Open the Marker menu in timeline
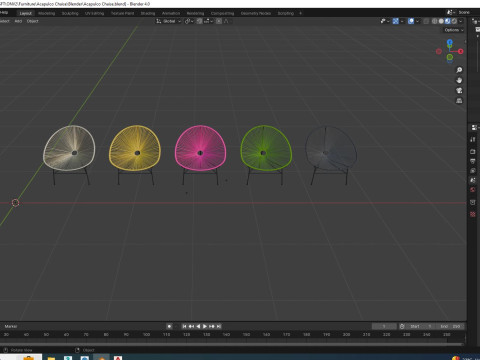This screenshot has width=480, height=360. point(11,326)
